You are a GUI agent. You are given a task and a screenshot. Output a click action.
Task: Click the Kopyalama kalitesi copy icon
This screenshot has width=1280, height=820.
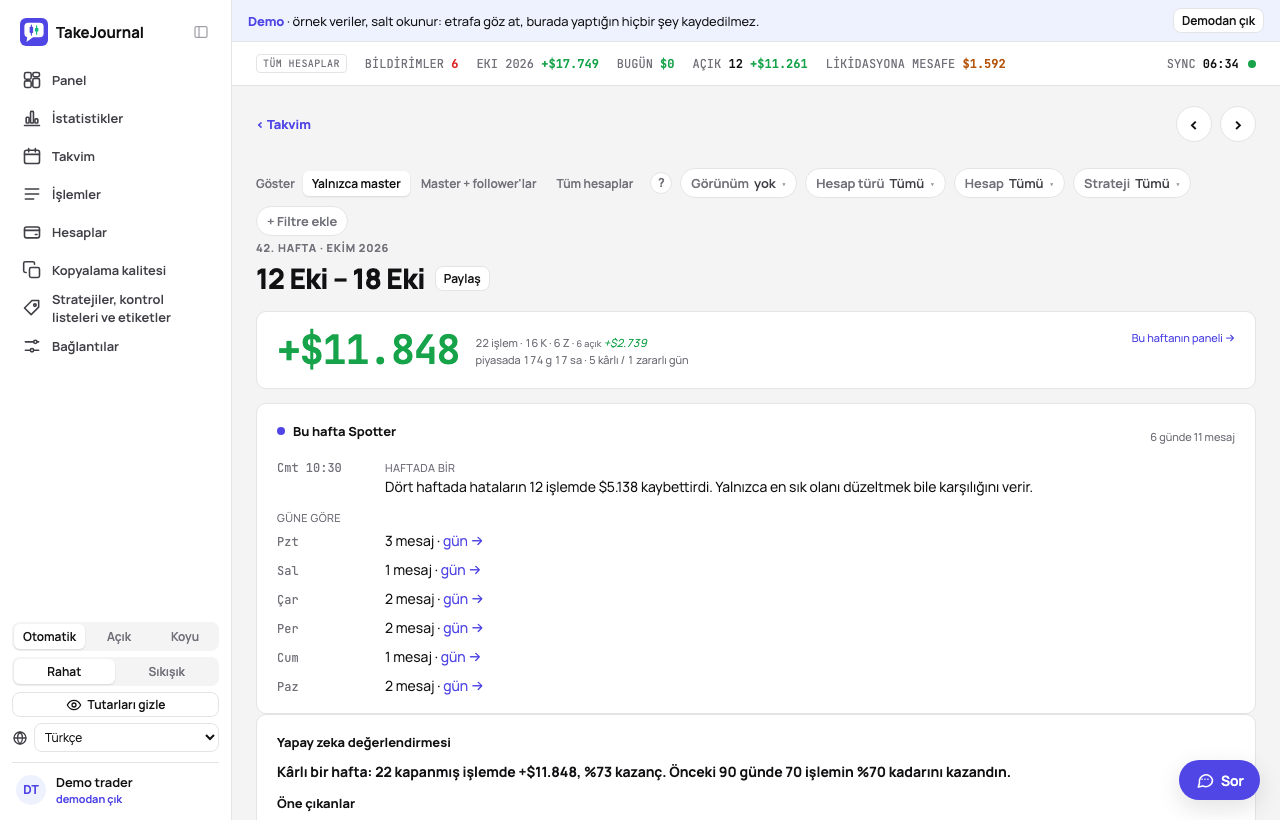(x=32, y=270)
